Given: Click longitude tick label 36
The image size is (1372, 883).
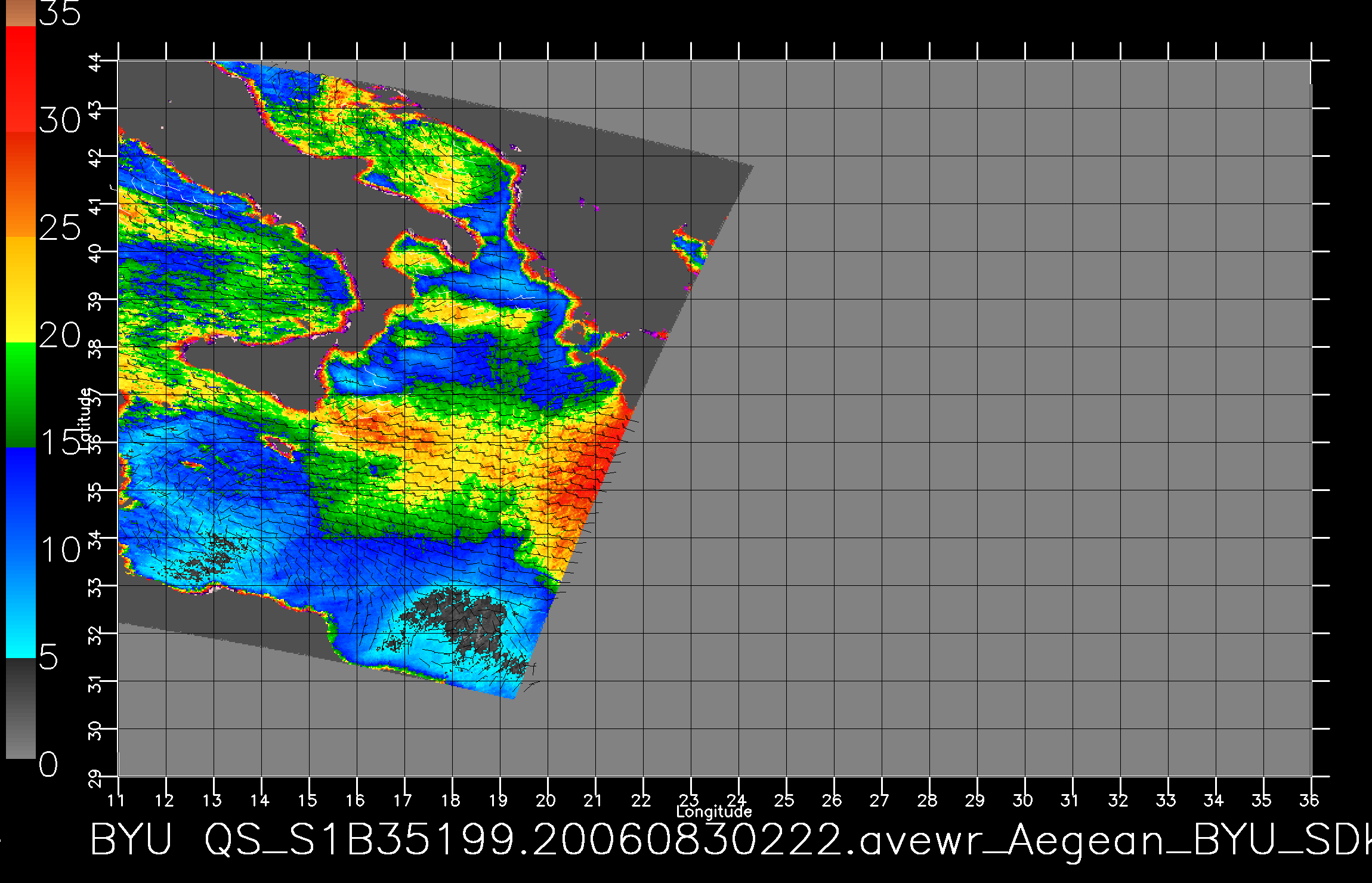Looking at the screenshot, I should [x=1309, y=800].
